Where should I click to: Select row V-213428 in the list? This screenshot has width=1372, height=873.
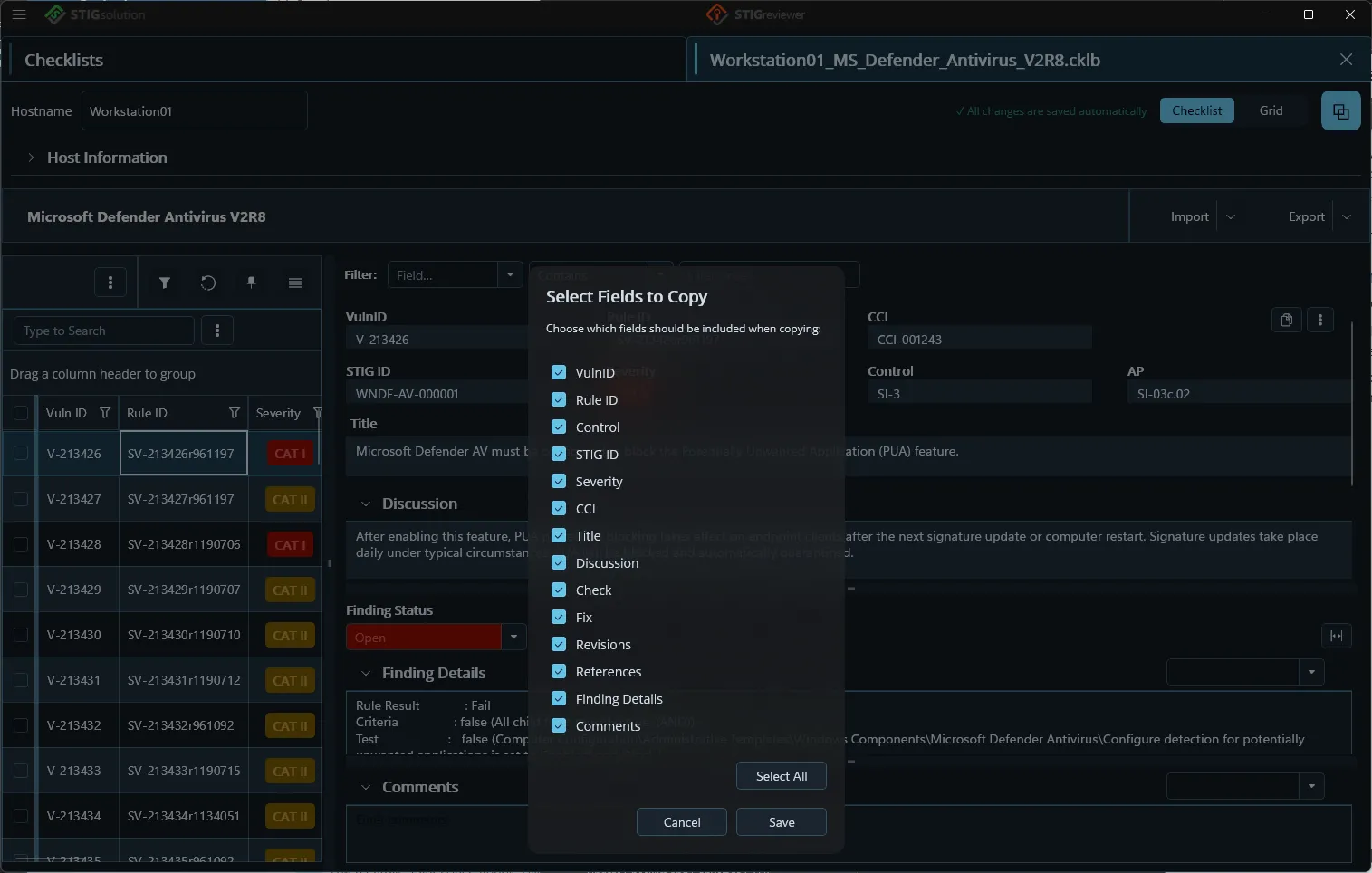click(161, 544)
